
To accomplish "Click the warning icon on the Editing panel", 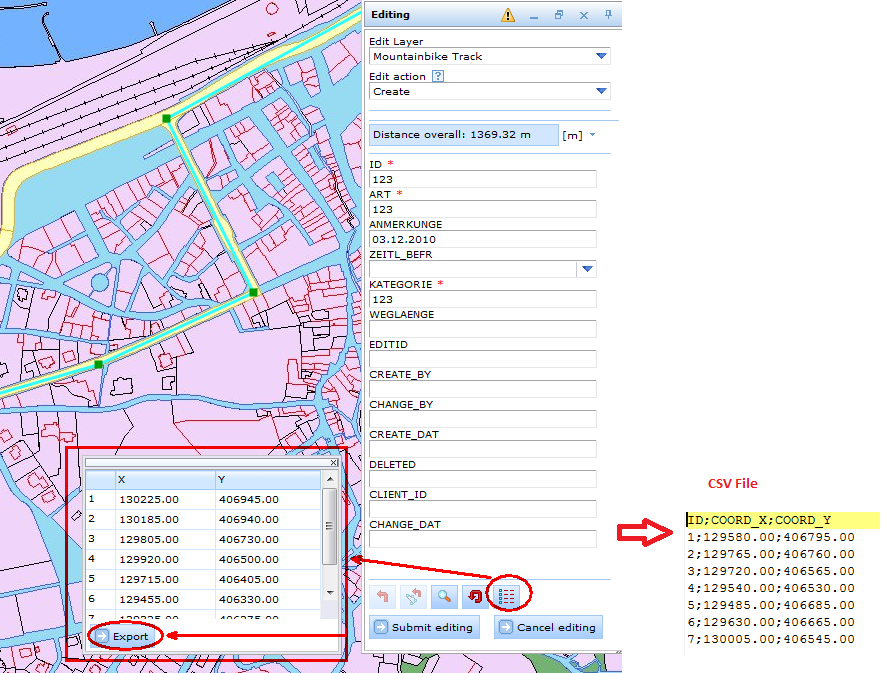I will (x=508, y=15).
